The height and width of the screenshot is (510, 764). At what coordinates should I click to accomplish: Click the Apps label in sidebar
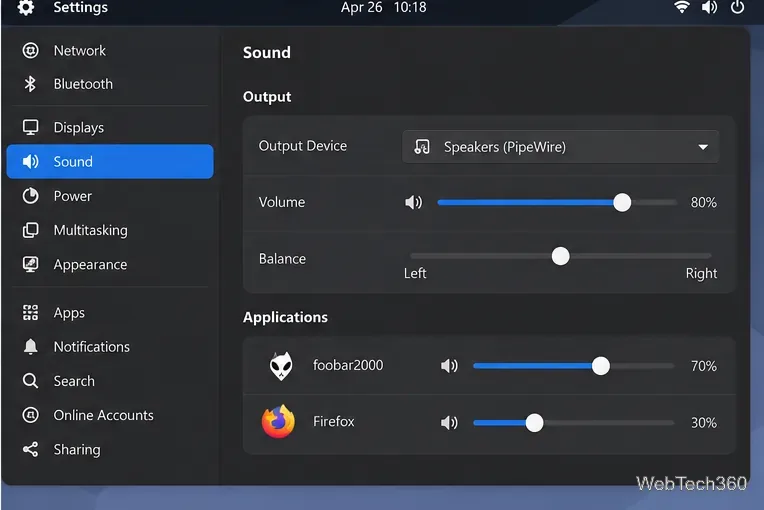click(69, 313)
